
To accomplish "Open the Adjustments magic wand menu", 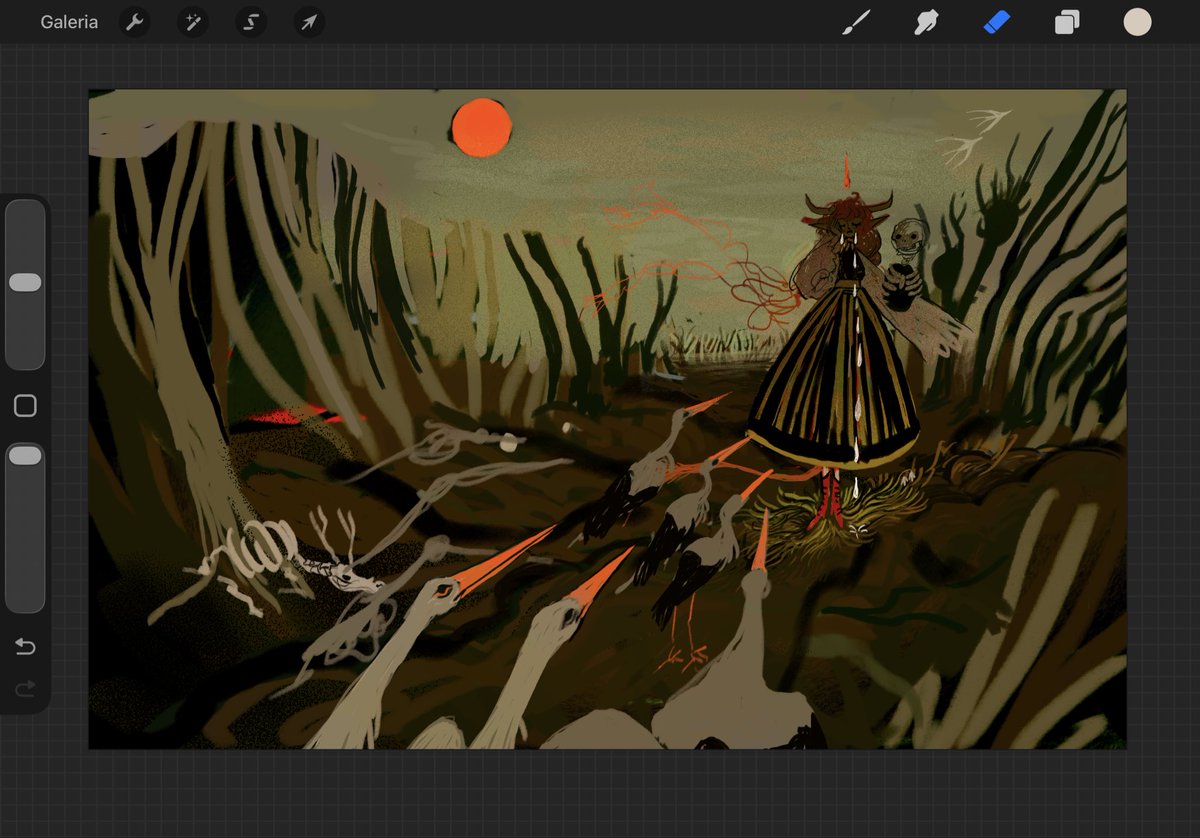I will click(x=192, y=22).
